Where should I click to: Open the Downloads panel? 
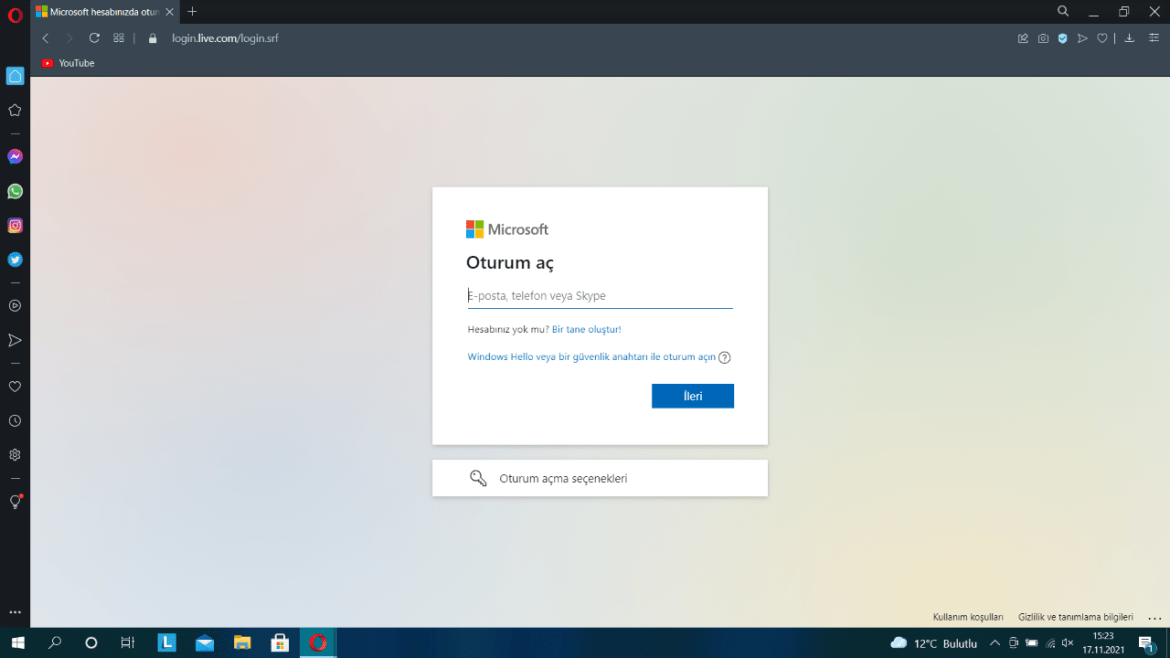tap(1129, 38)
